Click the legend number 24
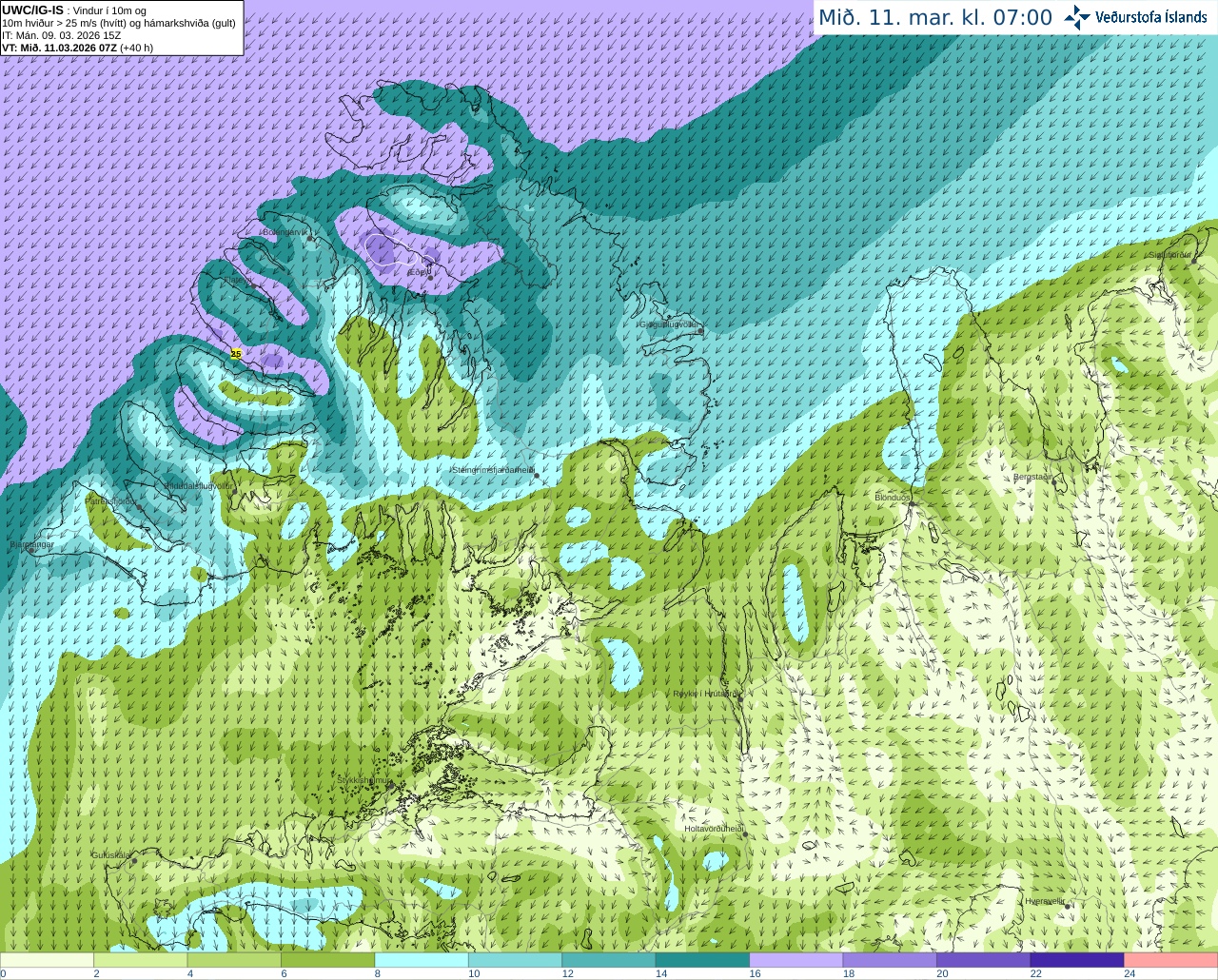 coord(1130,973)
